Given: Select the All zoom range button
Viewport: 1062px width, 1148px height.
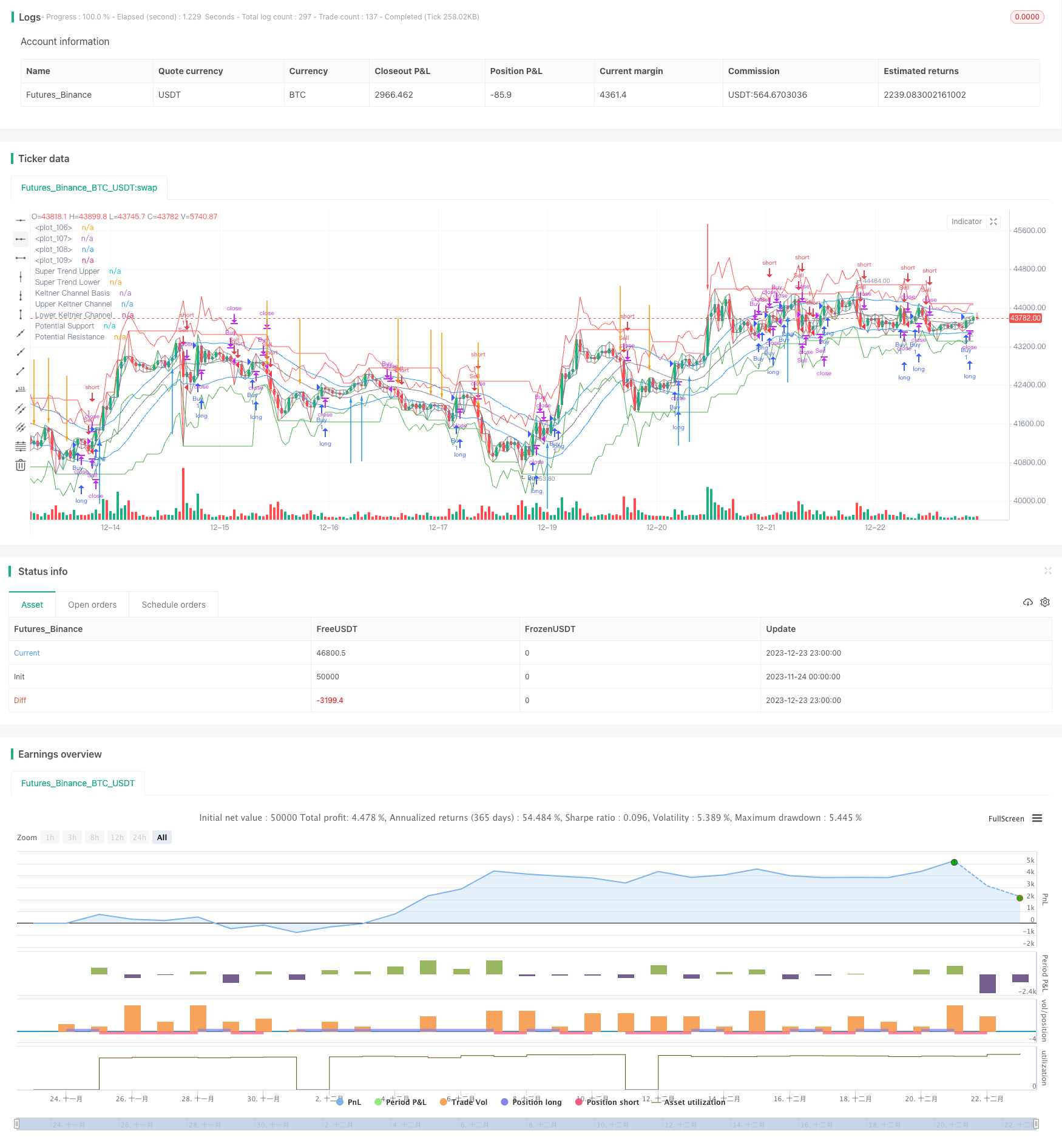Looking at the screenshot, I should pos(162,837).
